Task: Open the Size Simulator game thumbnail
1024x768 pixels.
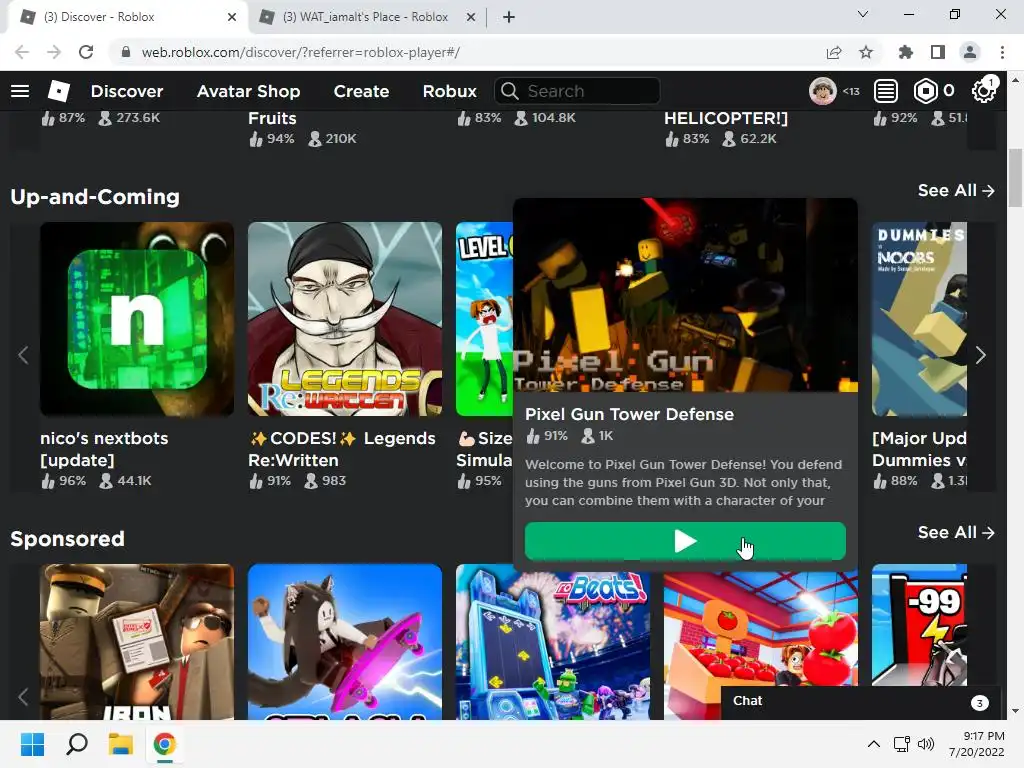Action: pyautogui.click(x=484, y=319)
